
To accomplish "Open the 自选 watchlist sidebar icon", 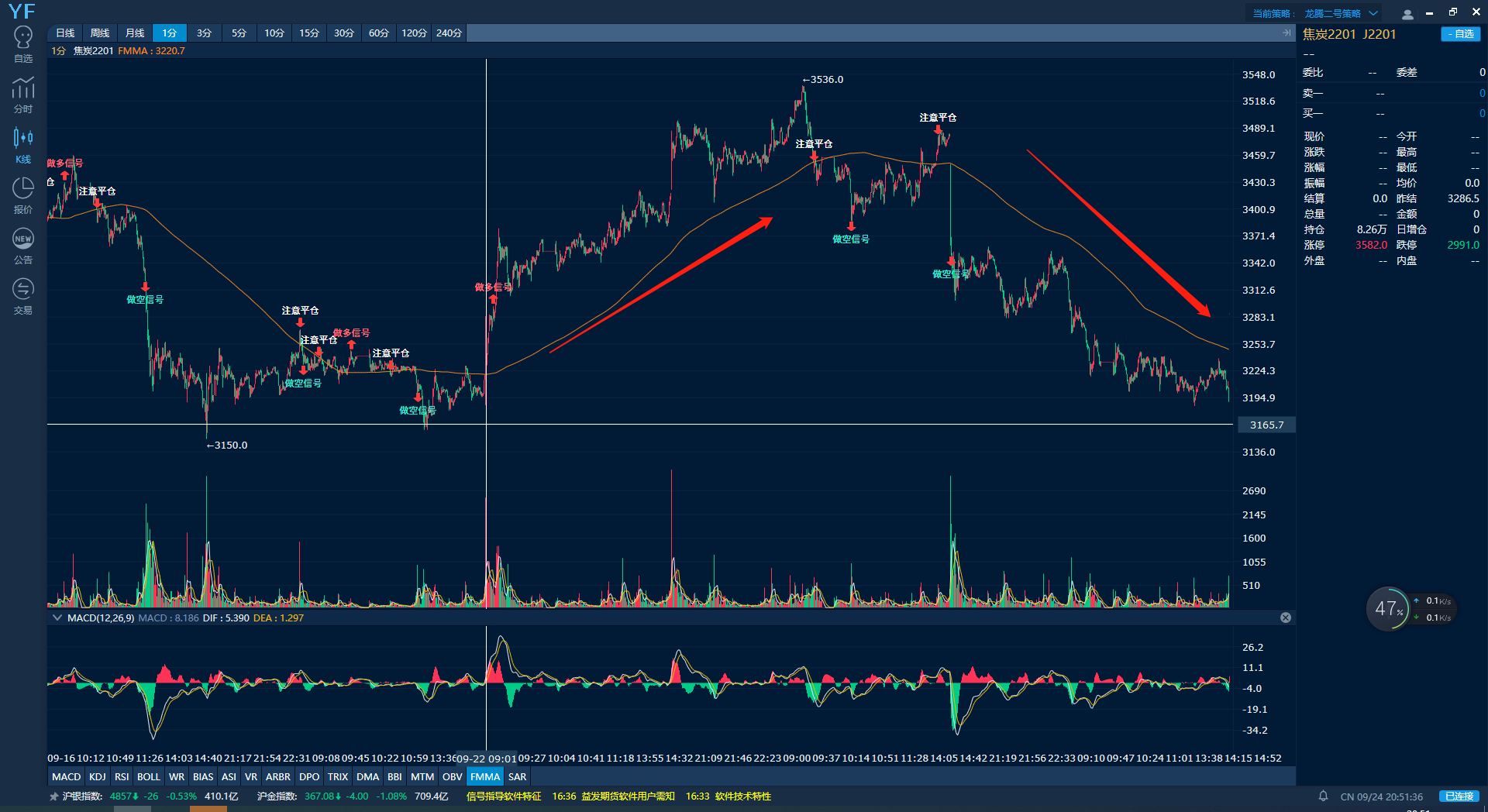I will pos(23,44).
